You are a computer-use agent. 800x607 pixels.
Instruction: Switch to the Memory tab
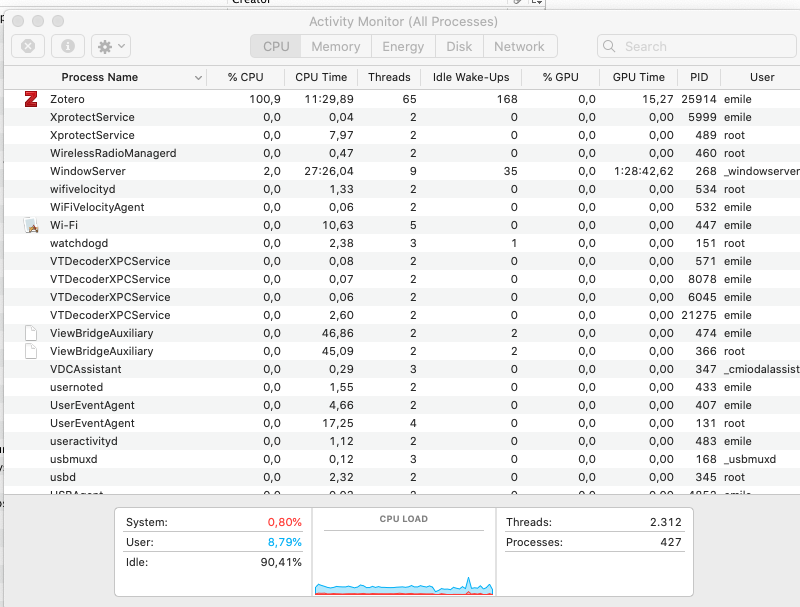(336, 46)
